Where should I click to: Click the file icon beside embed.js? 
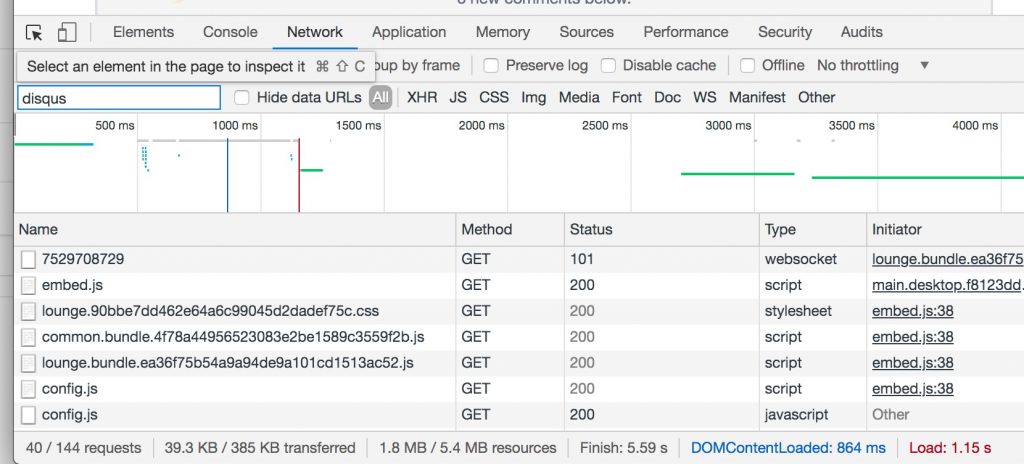point(28,286)
